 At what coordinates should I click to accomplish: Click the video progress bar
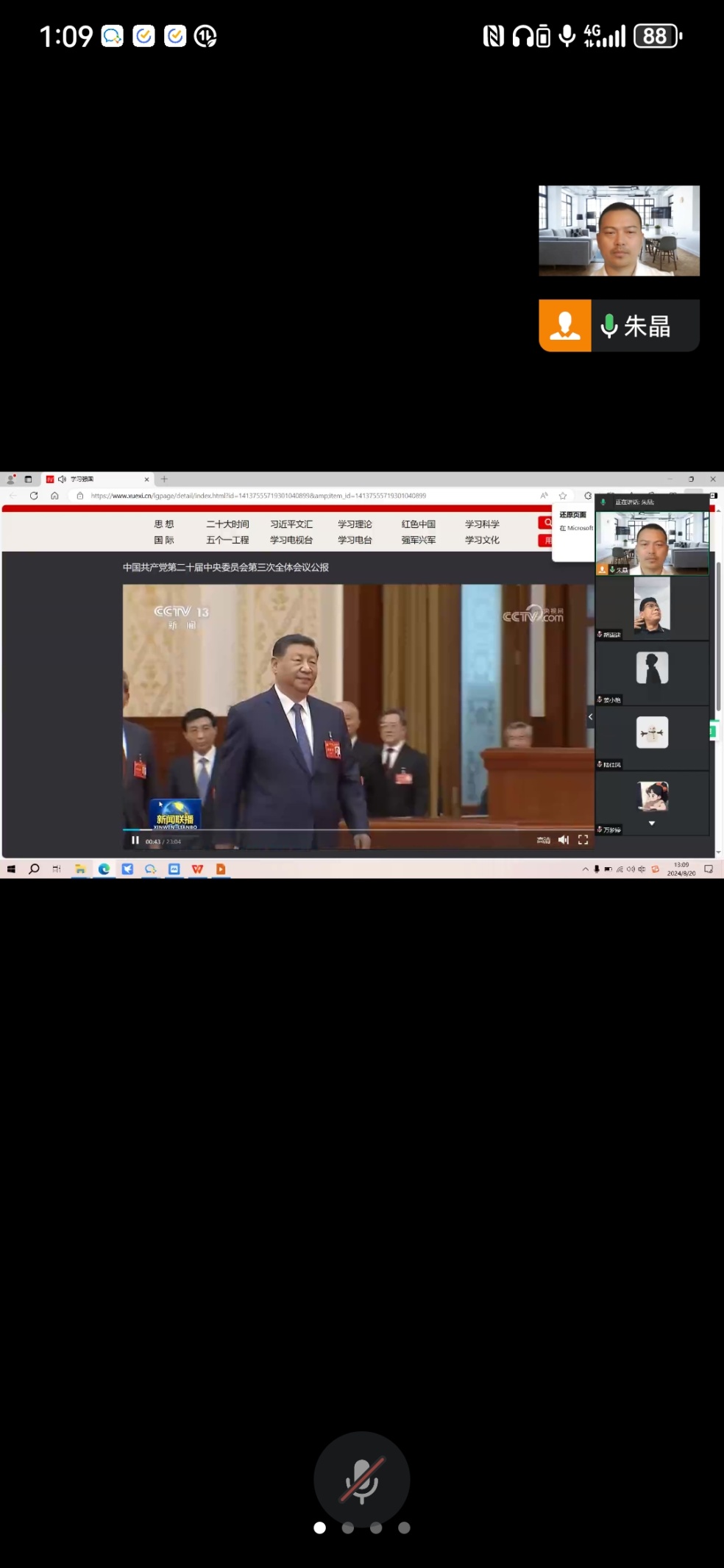(x=358, y=830)
